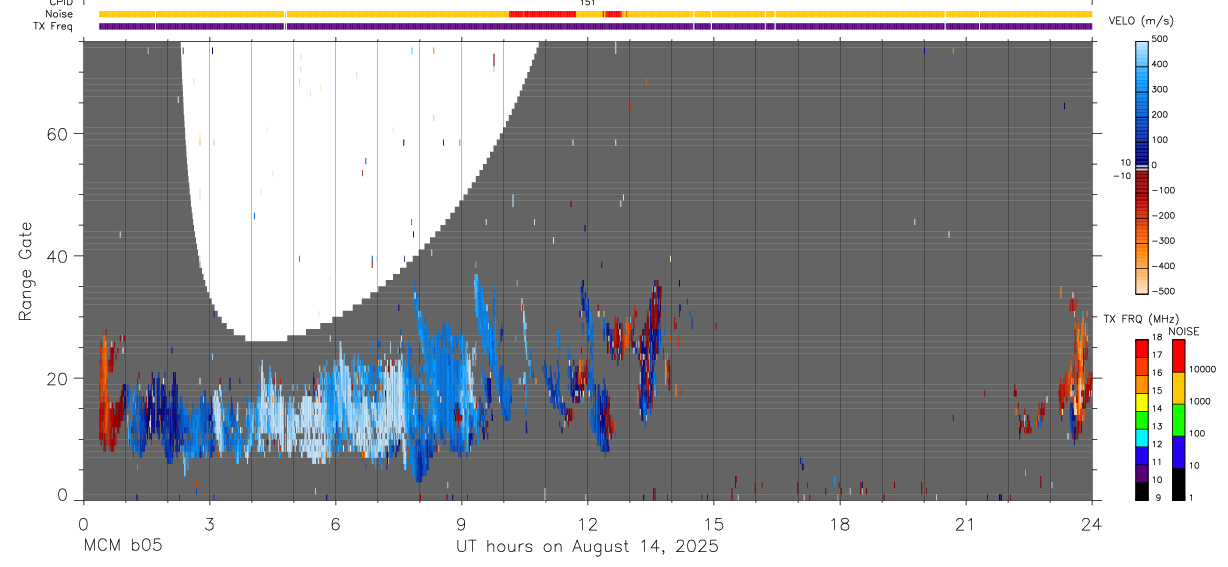Click the red swatch in TX FRQ legend
Image resolution: width=1228 pixels, height=567 pixels.
pos(1141,348)
